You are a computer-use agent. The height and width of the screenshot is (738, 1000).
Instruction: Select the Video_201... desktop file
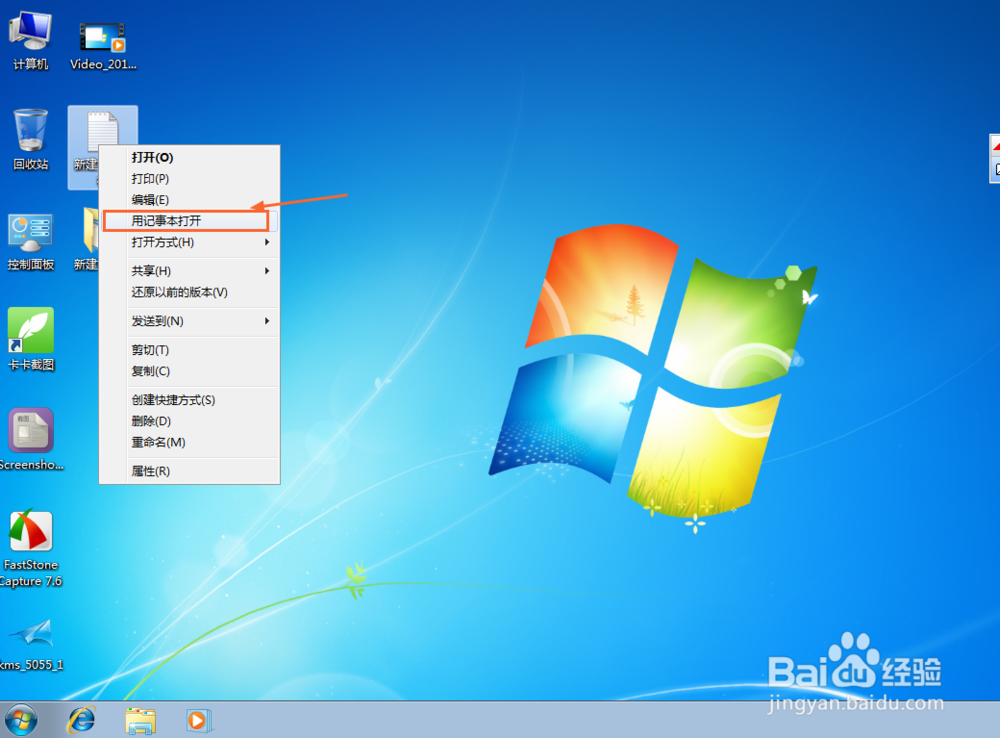coord(103,45)
